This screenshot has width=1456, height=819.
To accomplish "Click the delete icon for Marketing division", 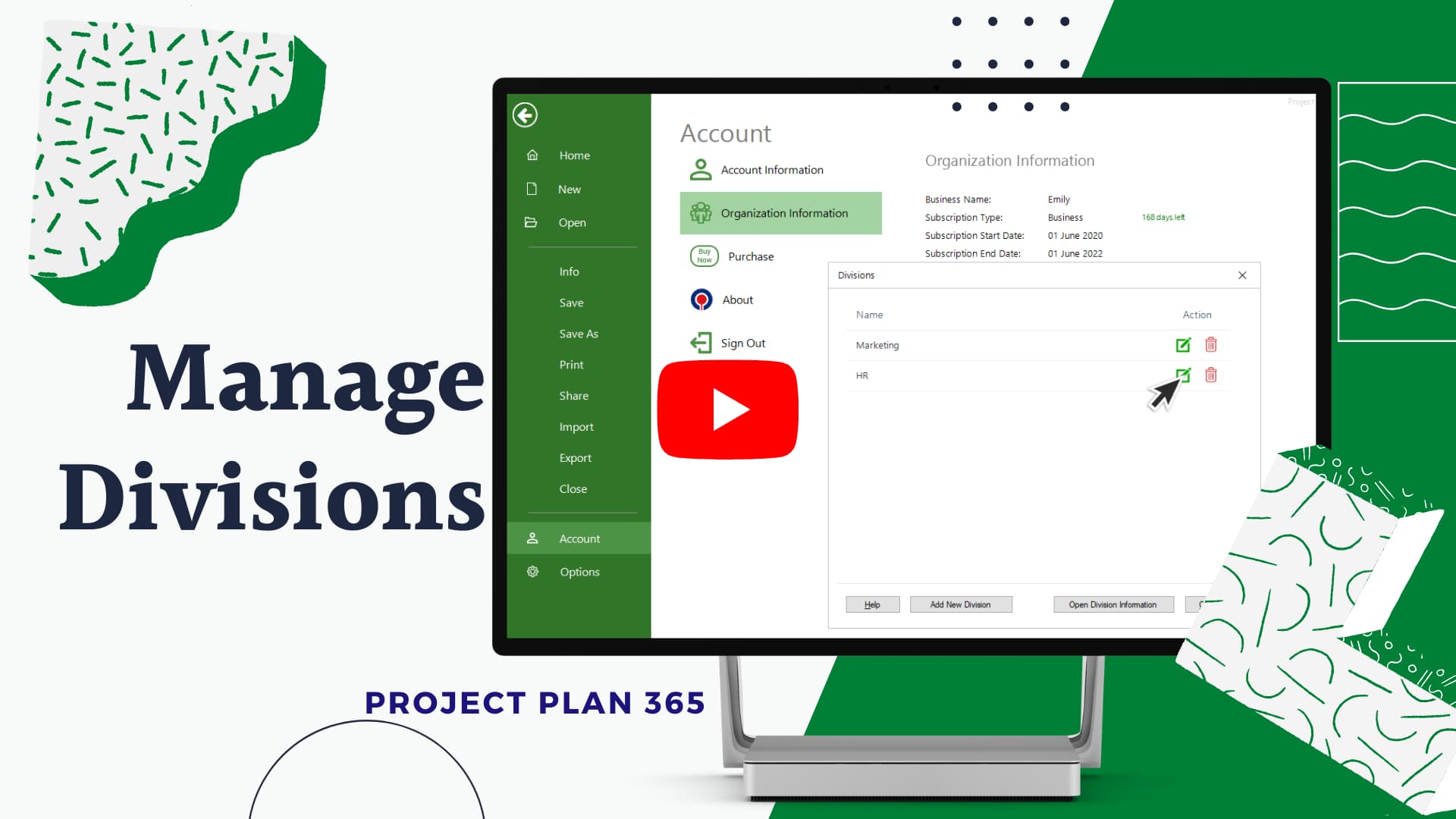I will point(1211,344).
